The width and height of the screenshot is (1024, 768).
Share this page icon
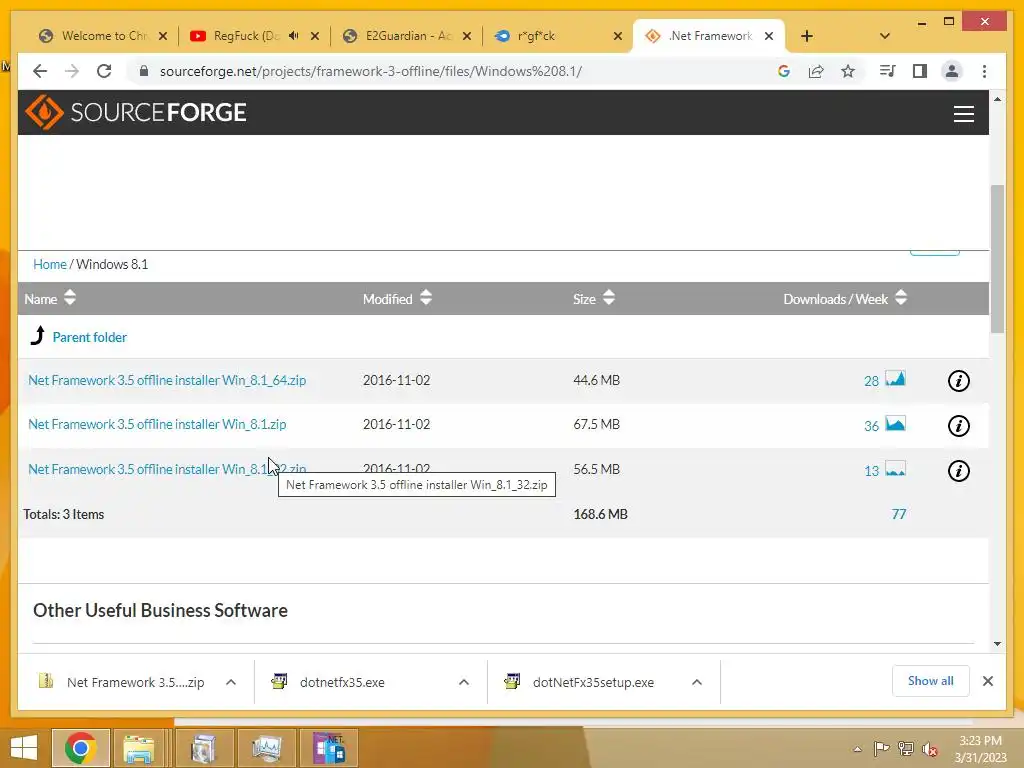pos(816,71)
